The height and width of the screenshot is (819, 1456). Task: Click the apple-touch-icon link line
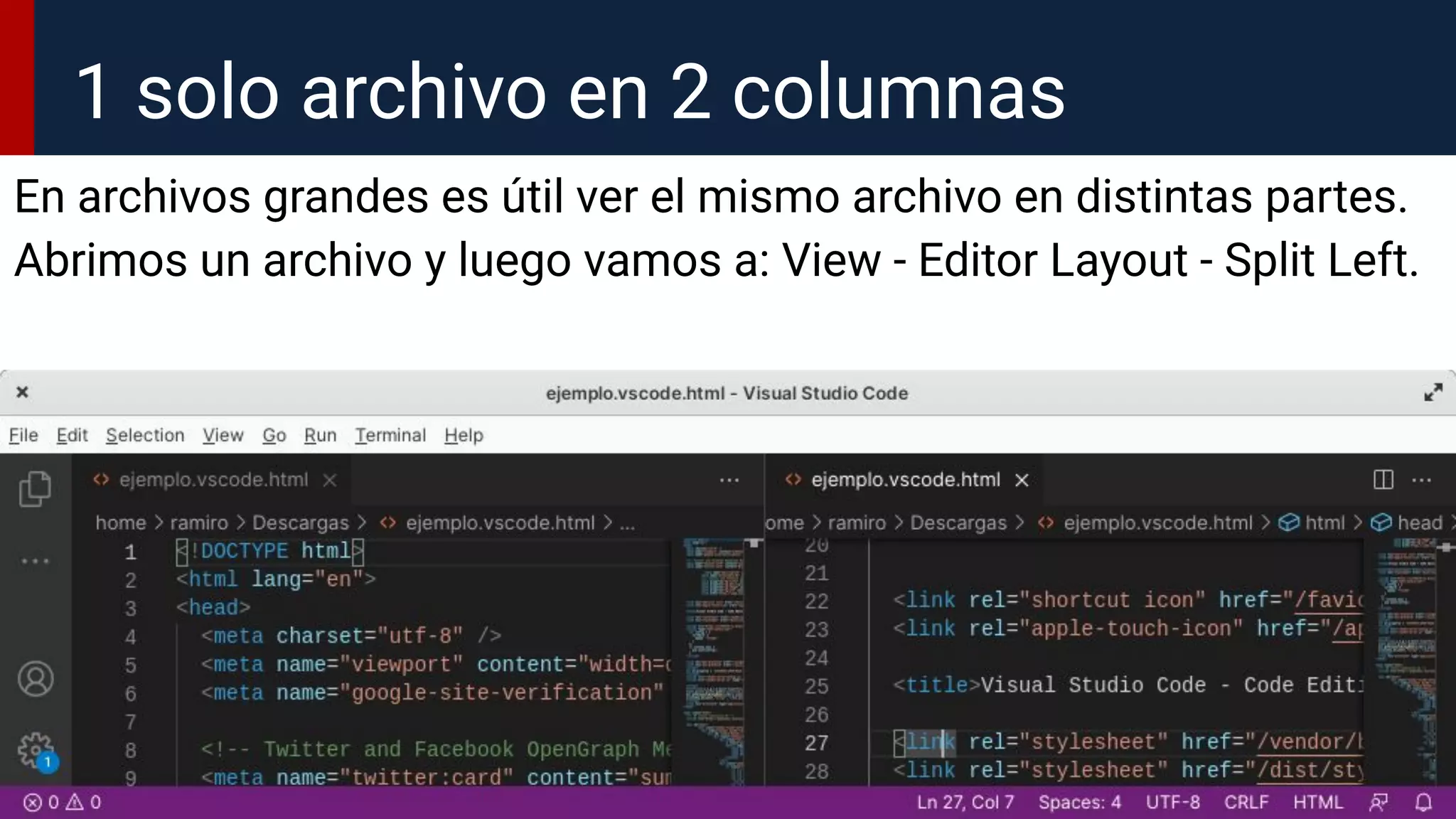tap(1128, 628)
